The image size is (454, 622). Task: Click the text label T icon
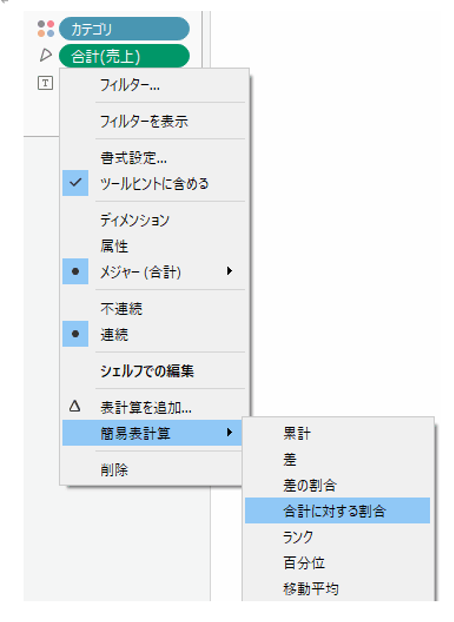coord(45,83)
